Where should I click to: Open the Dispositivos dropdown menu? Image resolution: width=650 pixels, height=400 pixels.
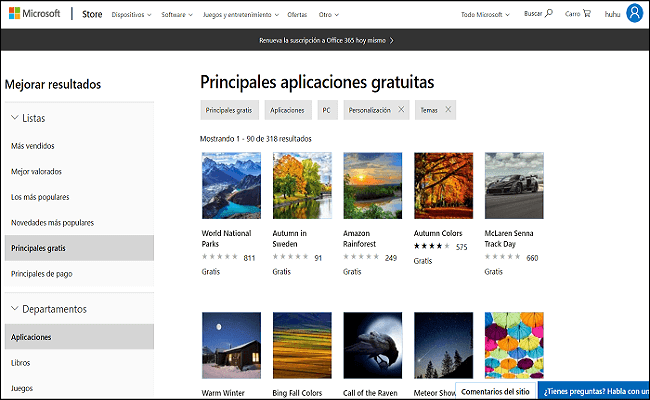click(131, 15)
